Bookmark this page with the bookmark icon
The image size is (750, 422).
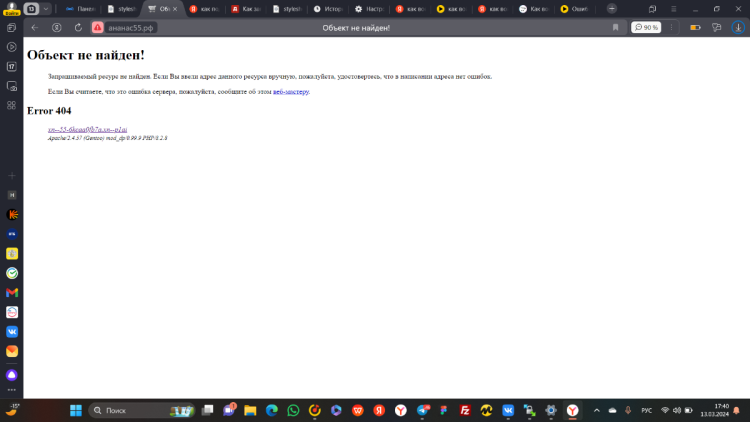coord(616,28)
